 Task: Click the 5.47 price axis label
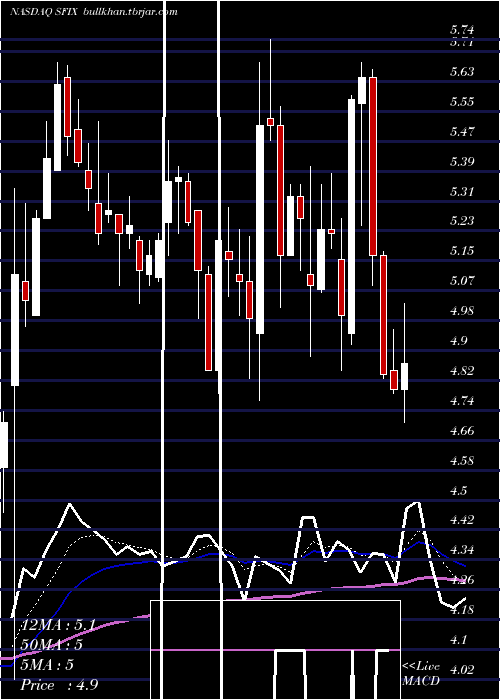[462, 131]
